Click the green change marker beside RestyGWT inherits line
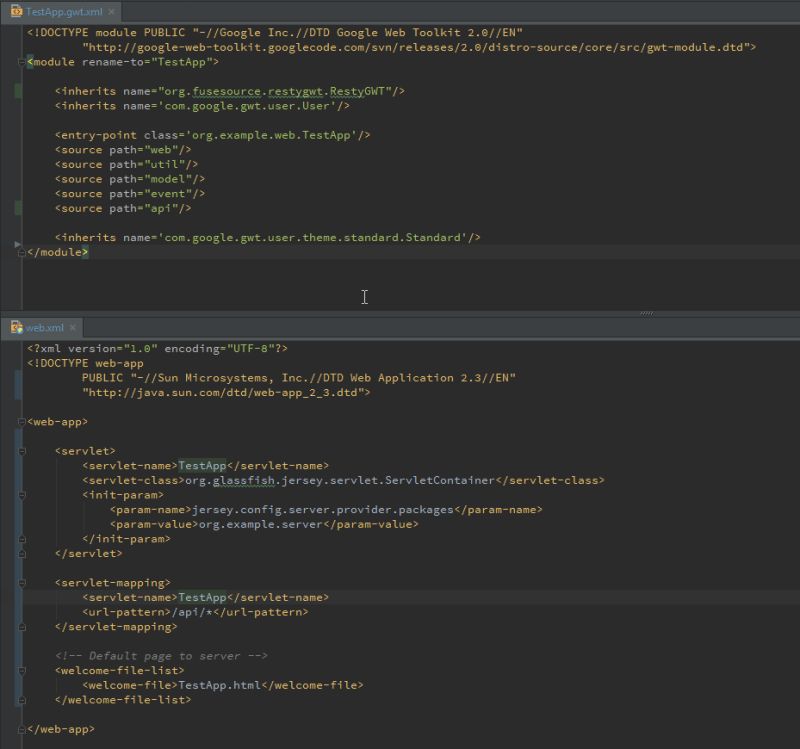The height and width of the screenshot is (749, 800). pyautogui.click(x=18, y=91)
